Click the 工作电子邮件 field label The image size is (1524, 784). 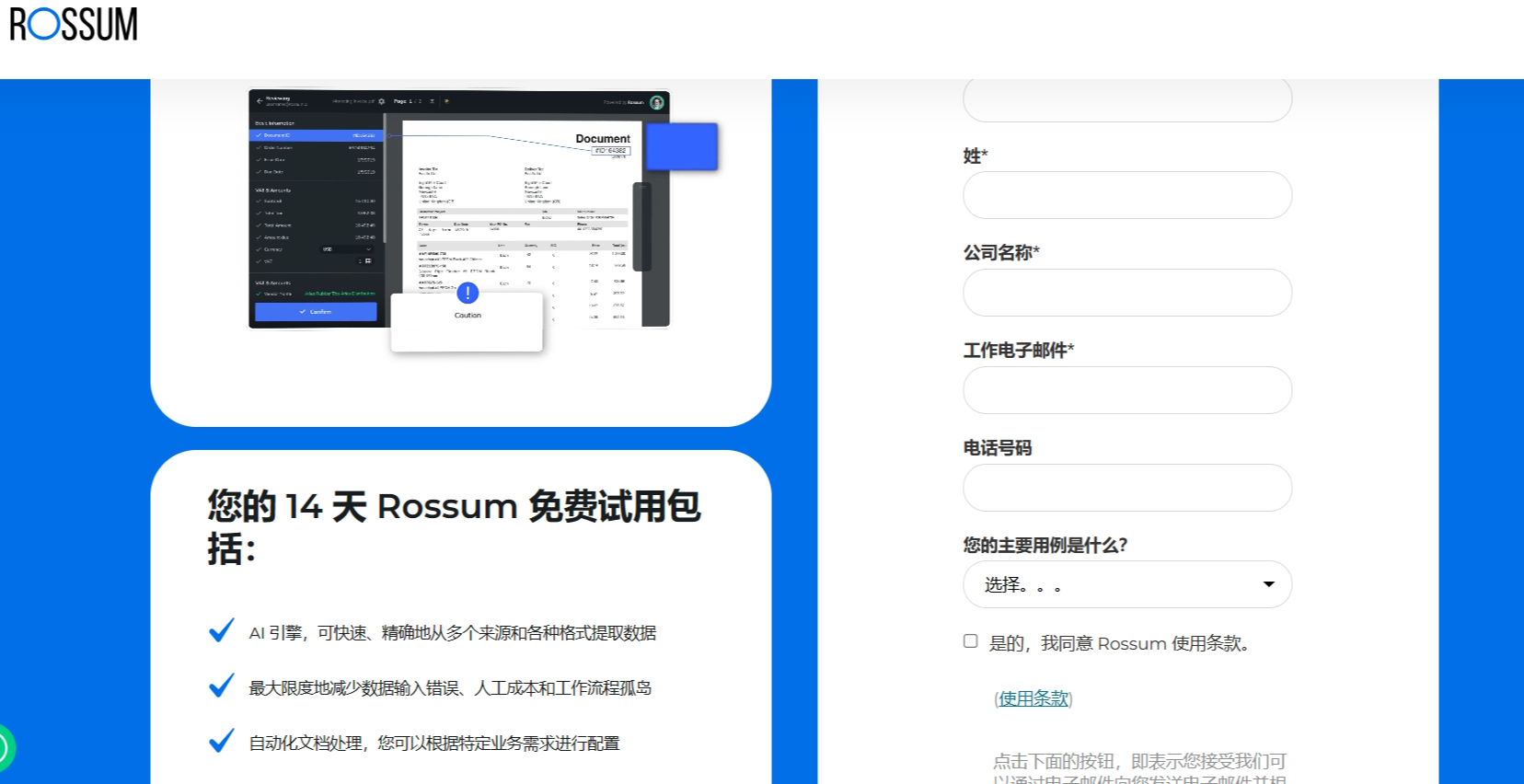(x=1019, y=351)
